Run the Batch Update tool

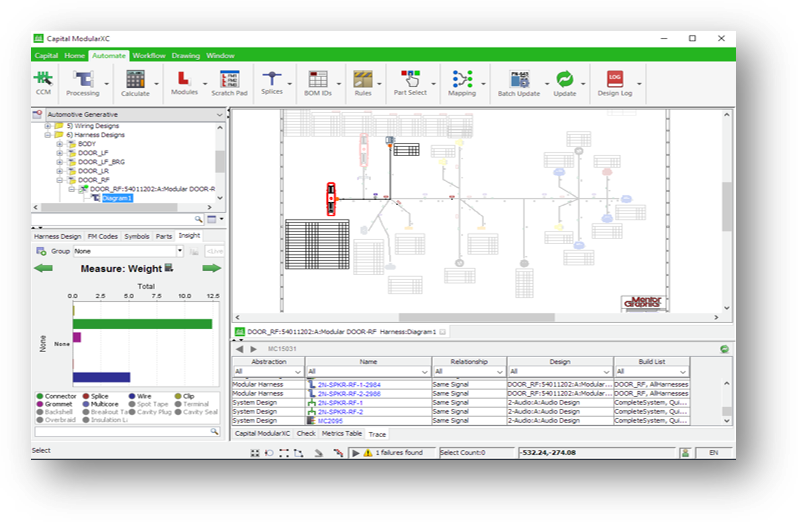pos(519,83)
